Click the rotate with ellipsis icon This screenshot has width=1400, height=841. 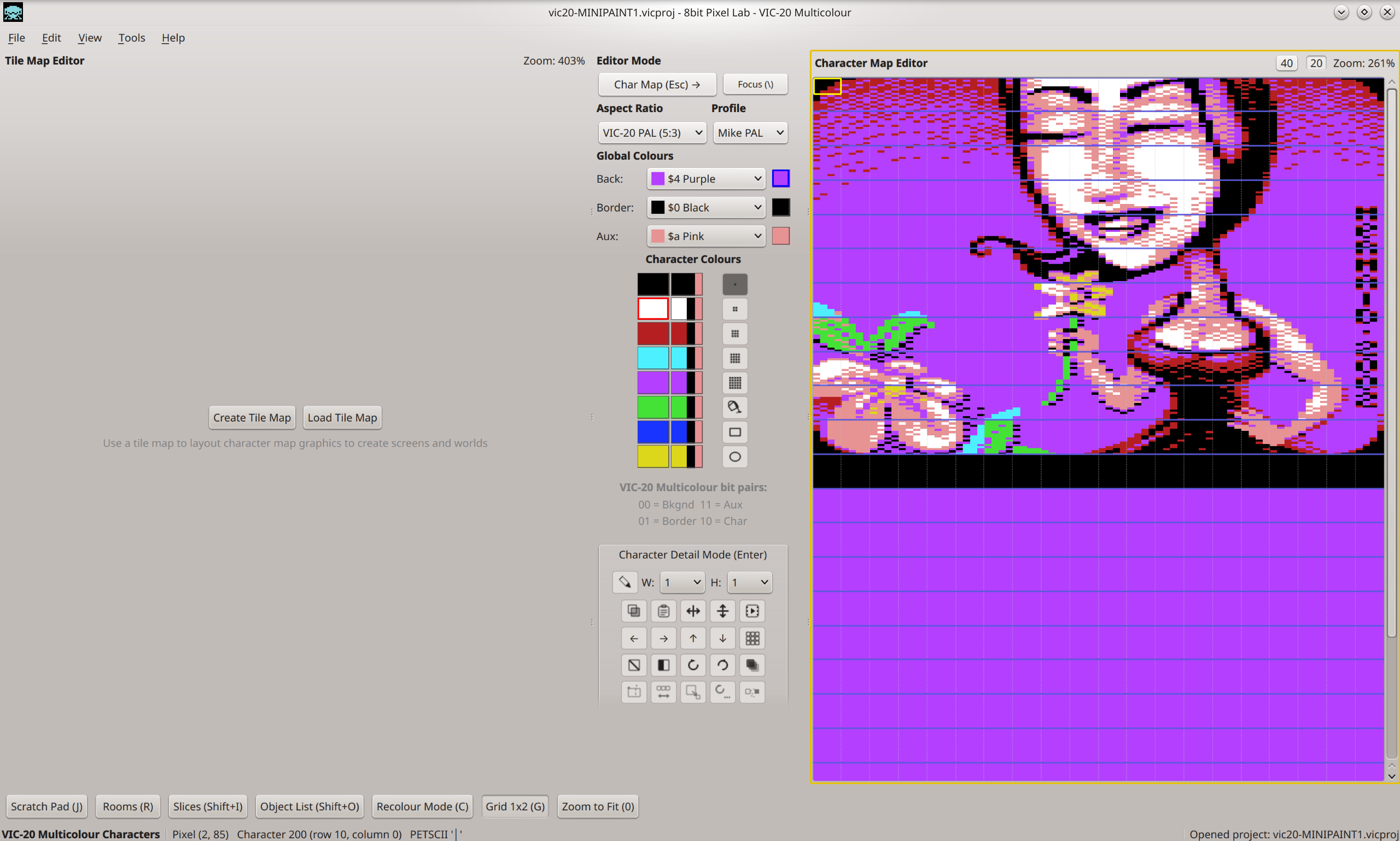click(x=722, y=692)
